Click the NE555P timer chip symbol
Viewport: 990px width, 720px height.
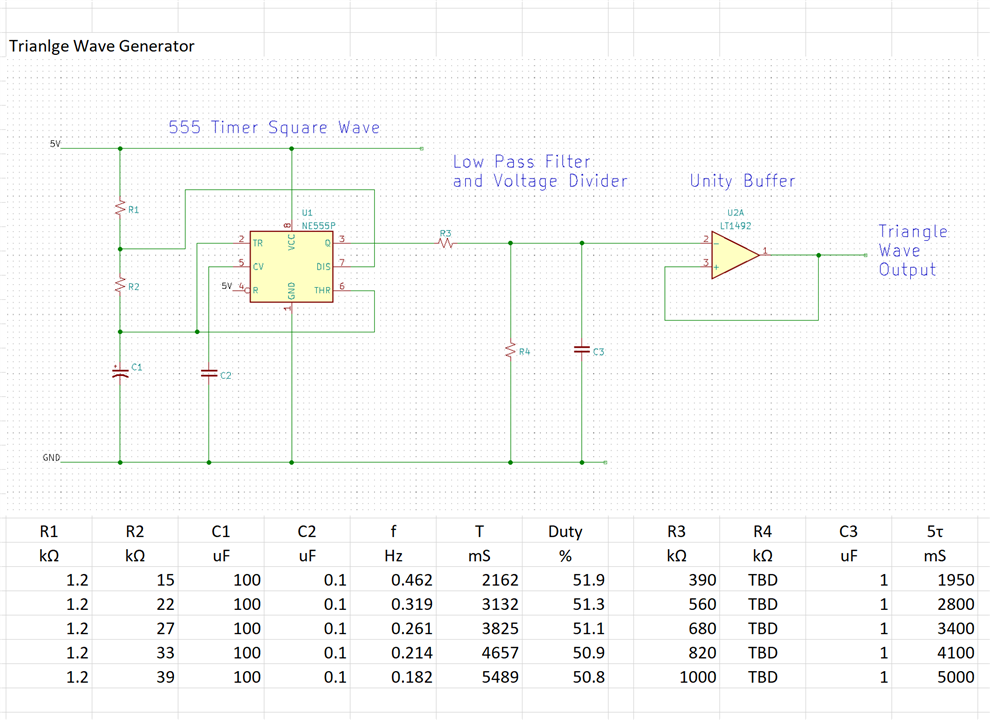coord(291,266)
